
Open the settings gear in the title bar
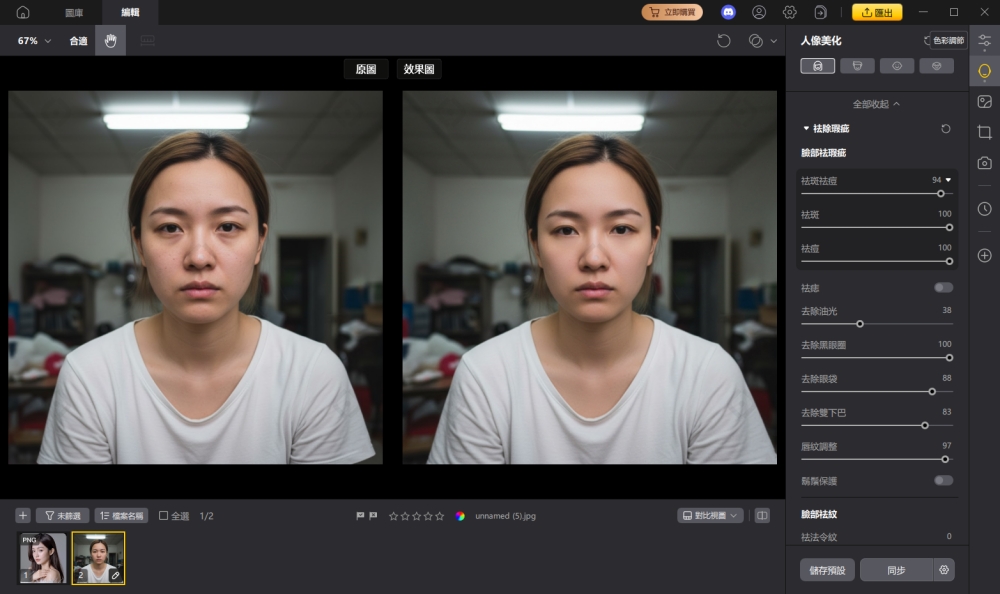pos(789,12)
